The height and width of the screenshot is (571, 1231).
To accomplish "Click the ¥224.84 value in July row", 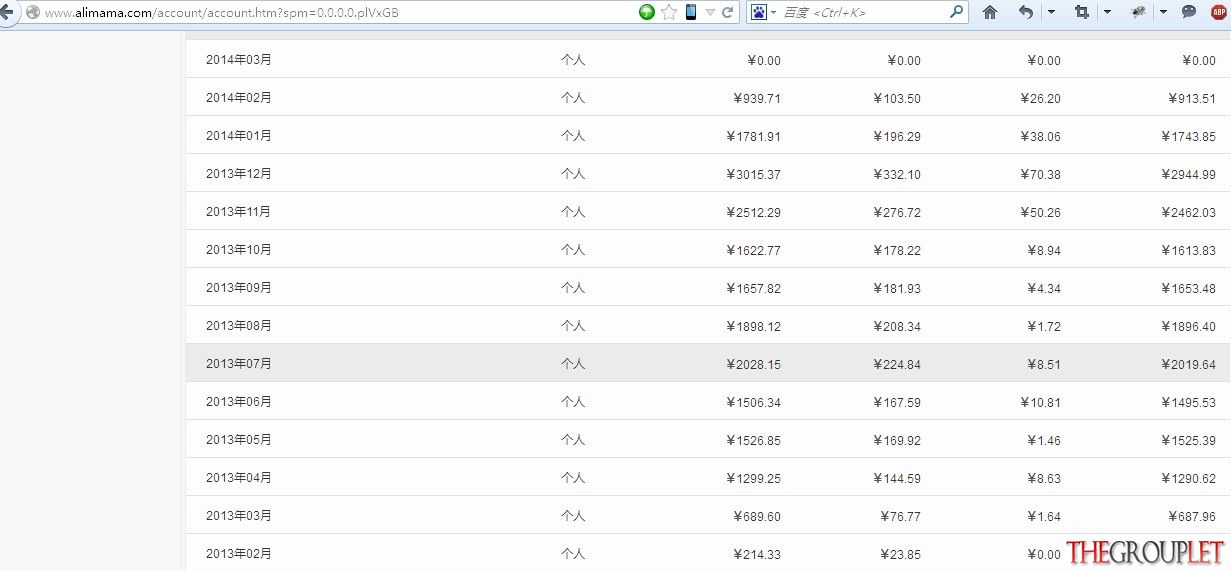I will click(897, 364).
